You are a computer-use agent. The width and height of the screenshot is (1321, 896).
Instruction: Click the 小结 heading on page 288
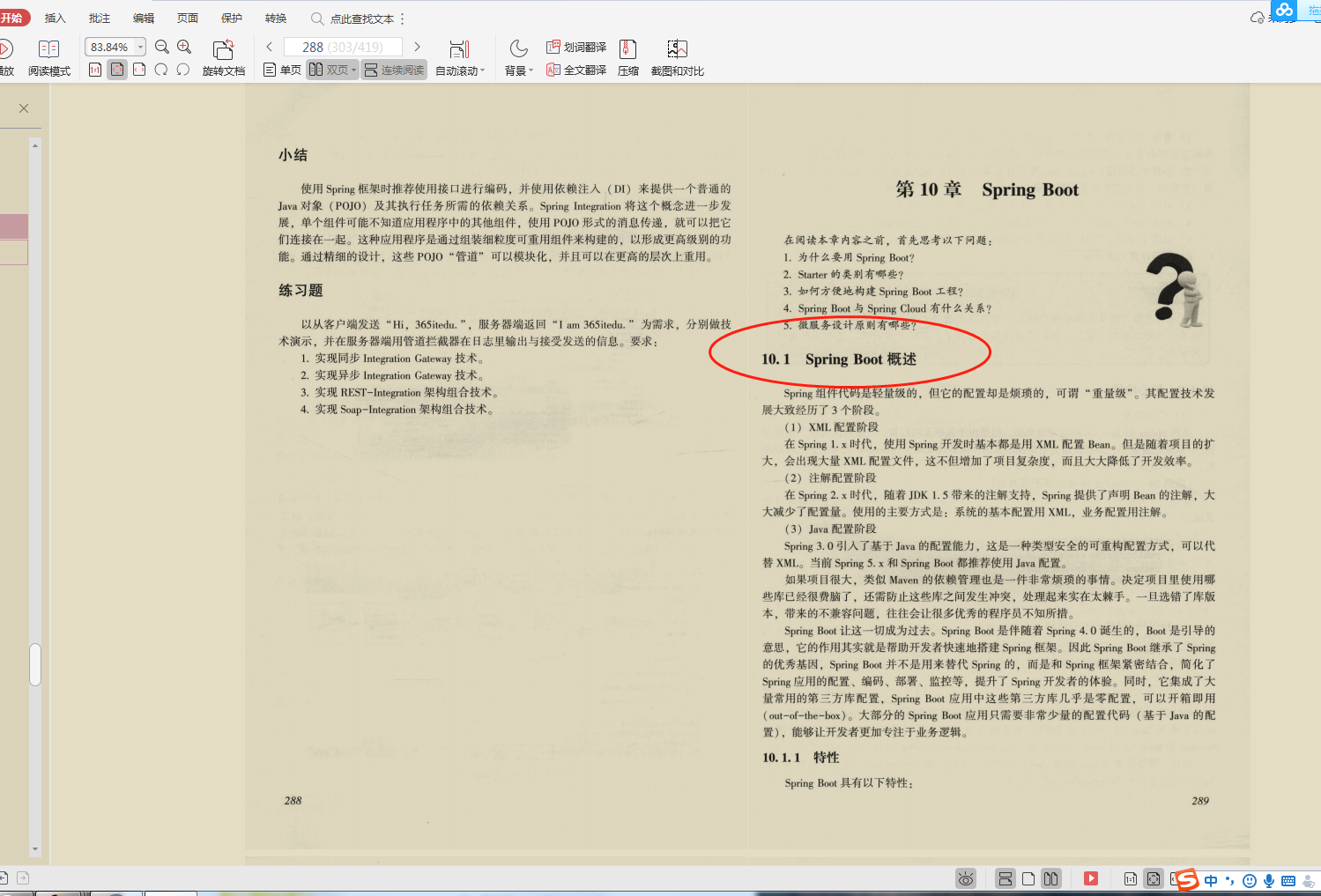coord(293,155)
